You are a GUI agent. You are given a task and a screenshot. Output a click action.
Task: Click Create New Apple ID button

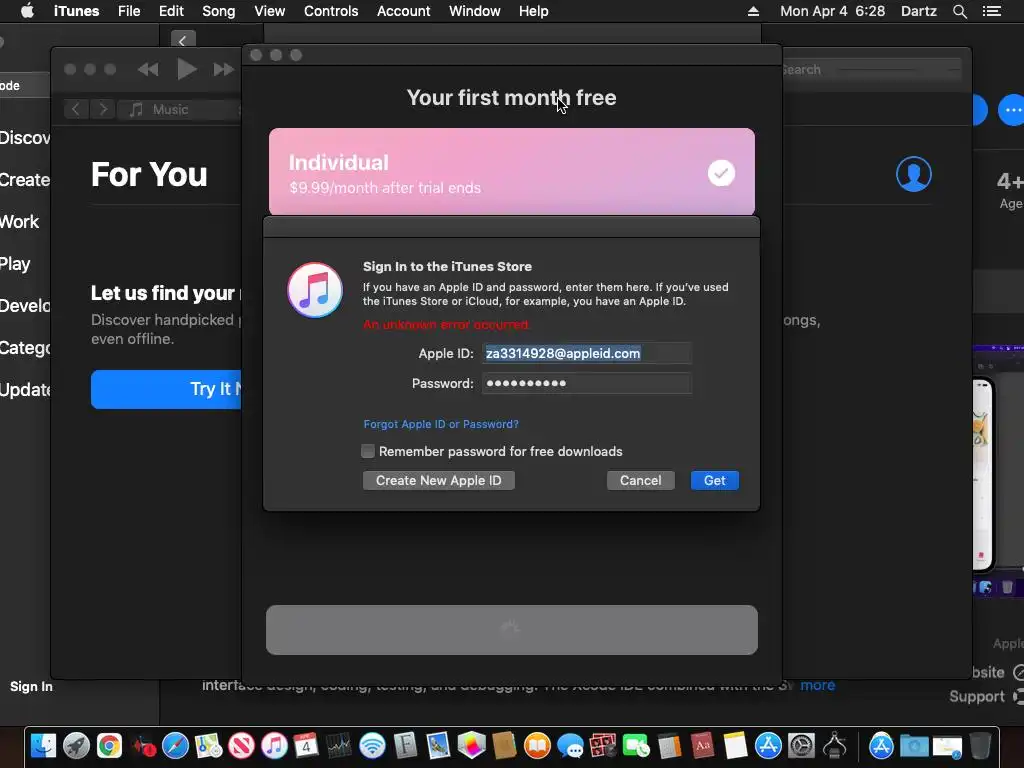pos(439,481)
